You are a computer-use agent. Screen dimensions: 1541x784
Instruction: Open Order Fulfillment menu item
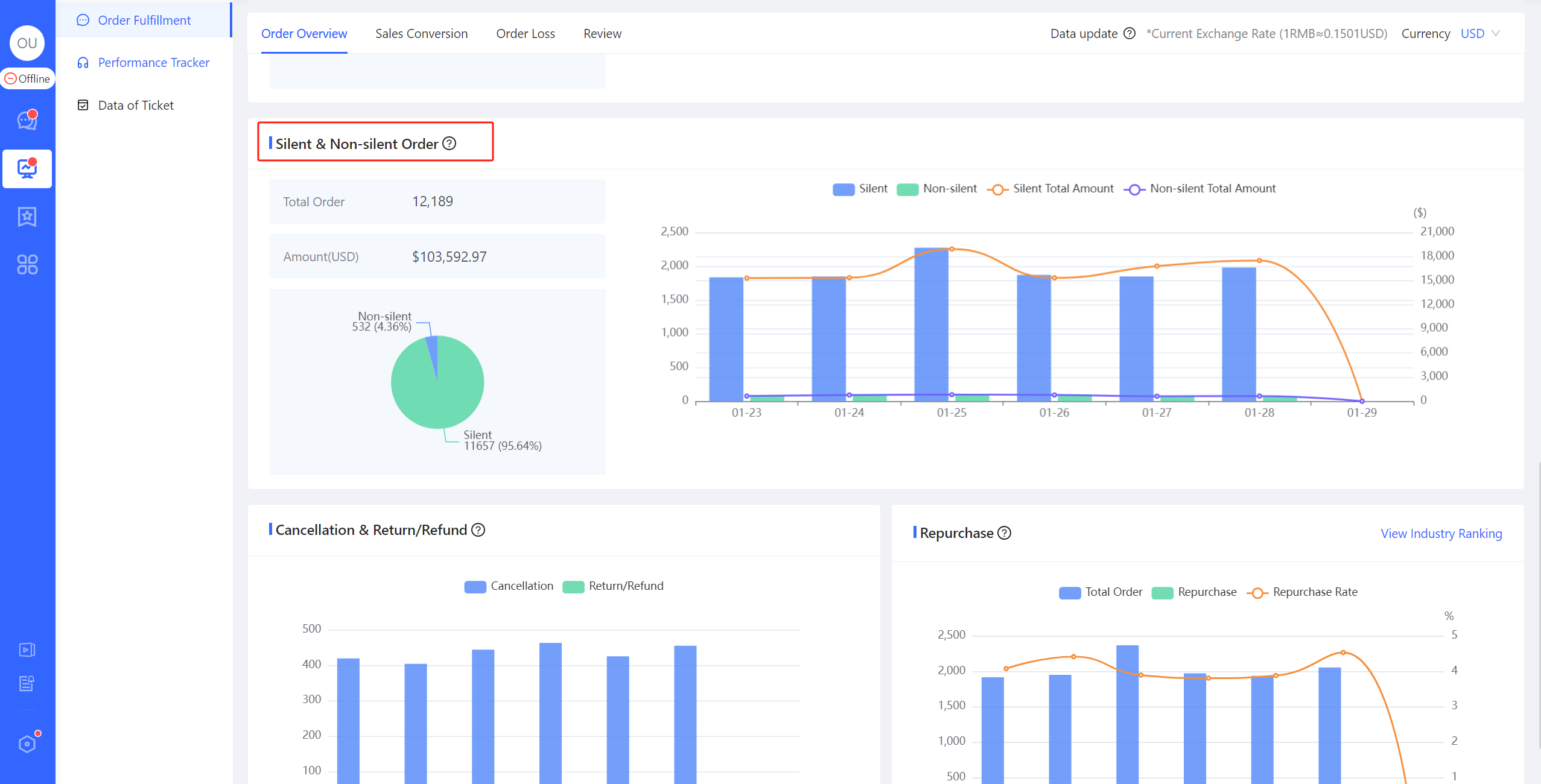(144, 20)
